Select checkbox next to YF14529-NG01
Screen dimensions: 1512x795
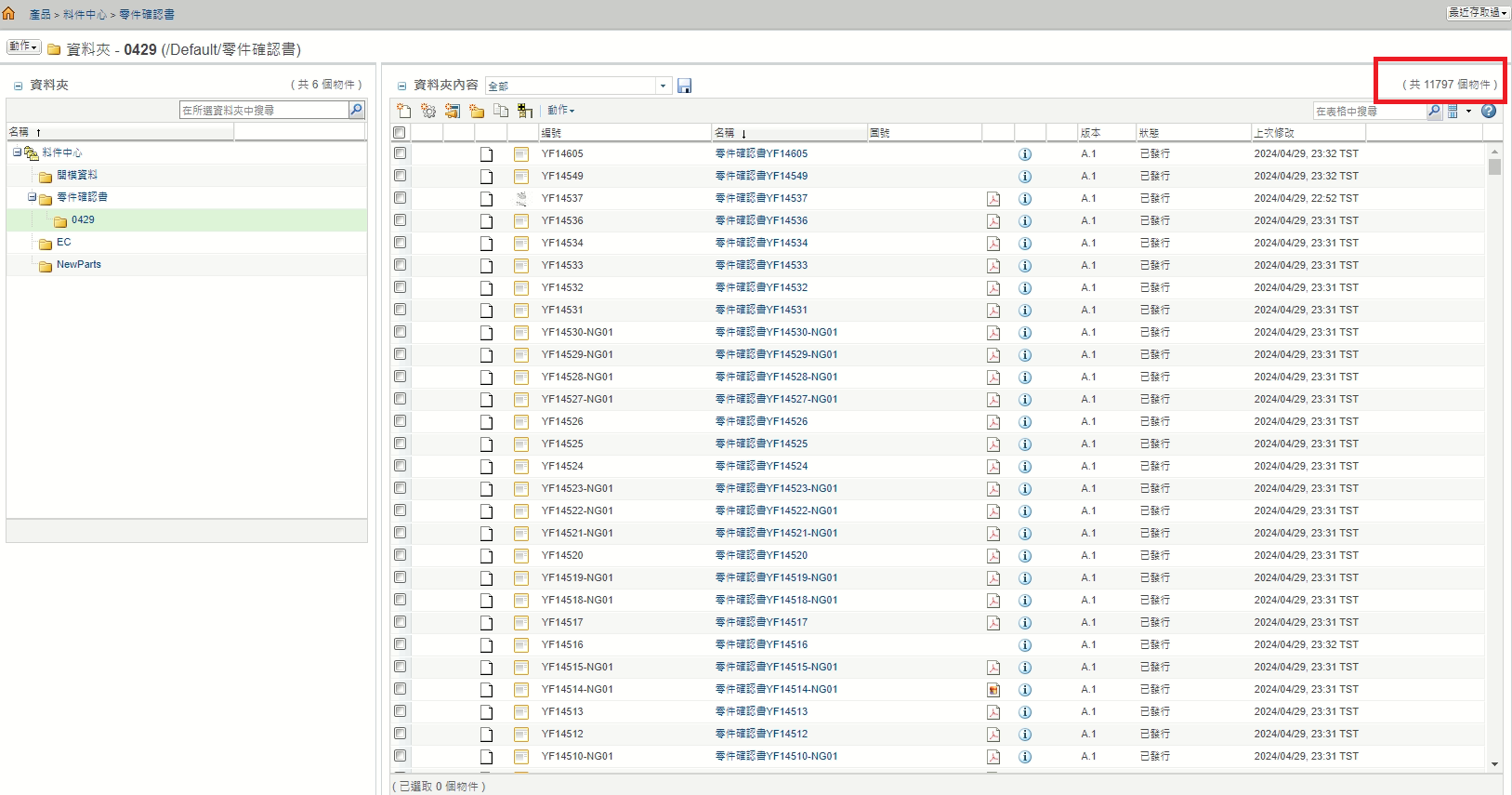pyautogui.click(x=400, y=354)
